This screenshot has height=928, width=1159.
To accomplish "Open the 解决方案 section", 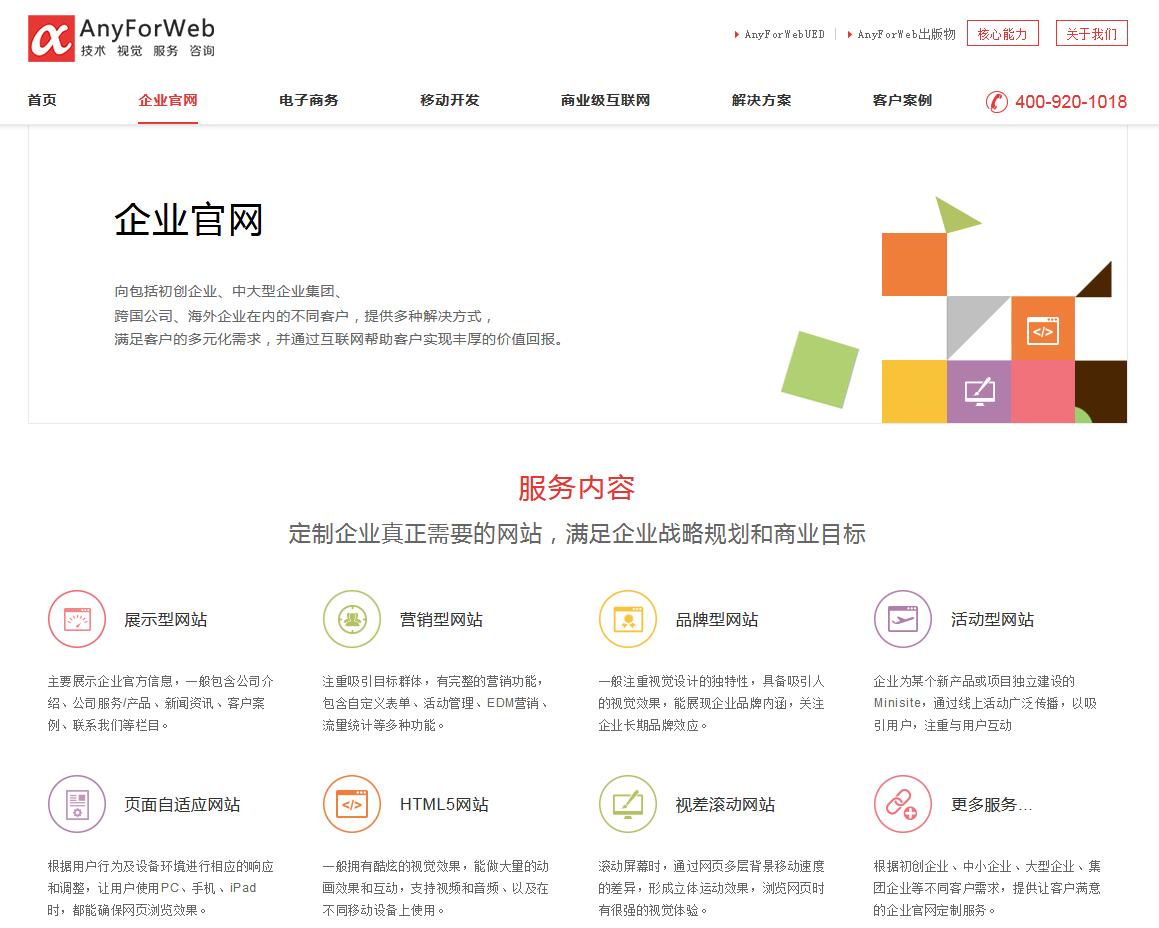I will [x=761, y=100].
